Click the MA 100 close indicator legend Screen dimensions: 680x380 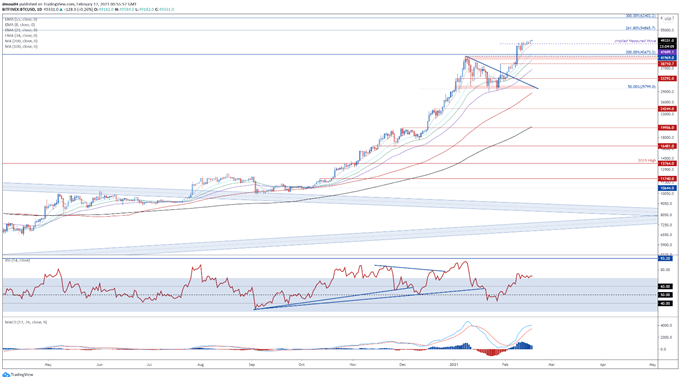21,46
